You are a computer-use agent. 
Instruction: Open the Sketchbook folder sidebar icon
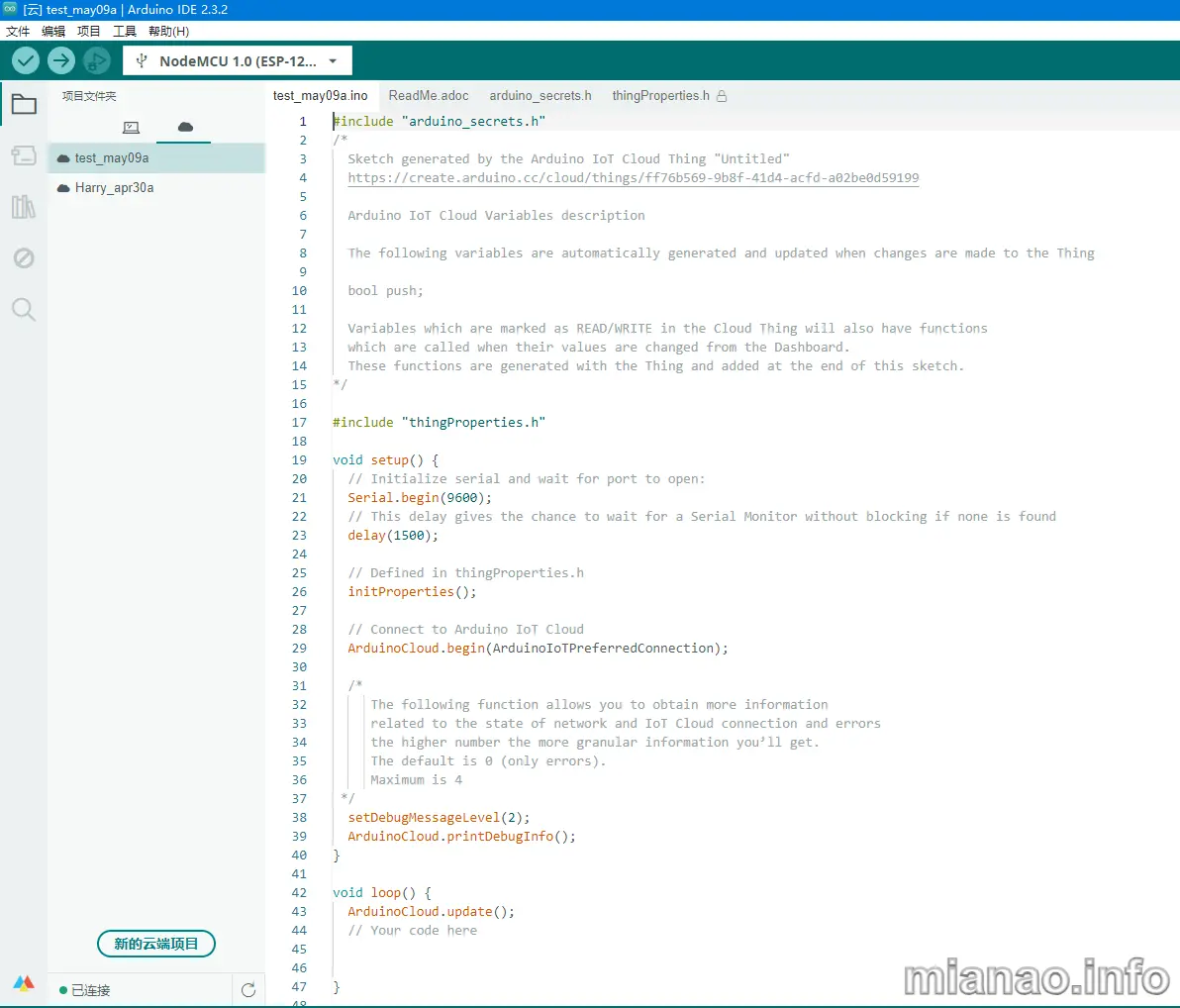[x=24, y=104]
